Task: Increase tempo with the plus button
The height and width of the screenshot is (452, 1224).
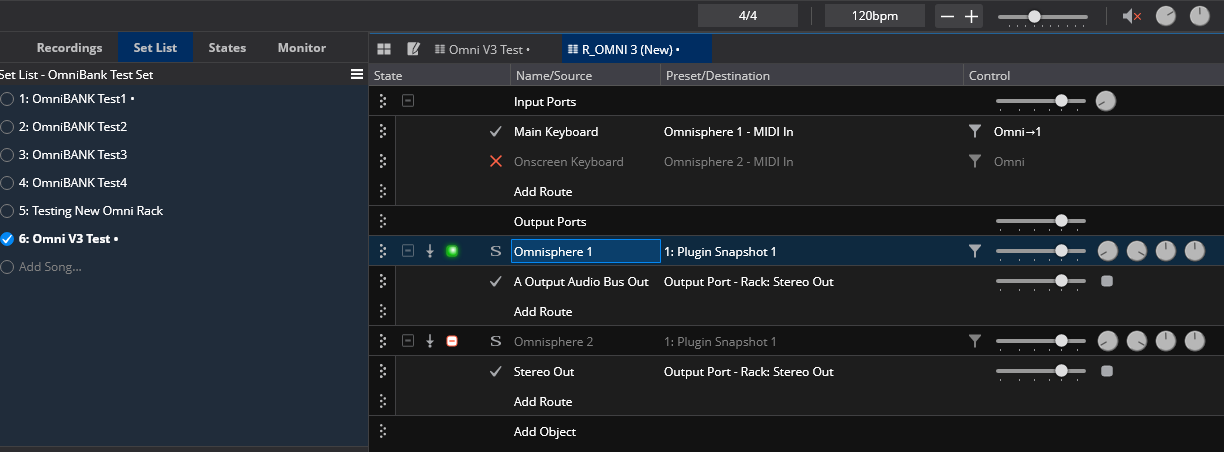Action: [971, 16]
